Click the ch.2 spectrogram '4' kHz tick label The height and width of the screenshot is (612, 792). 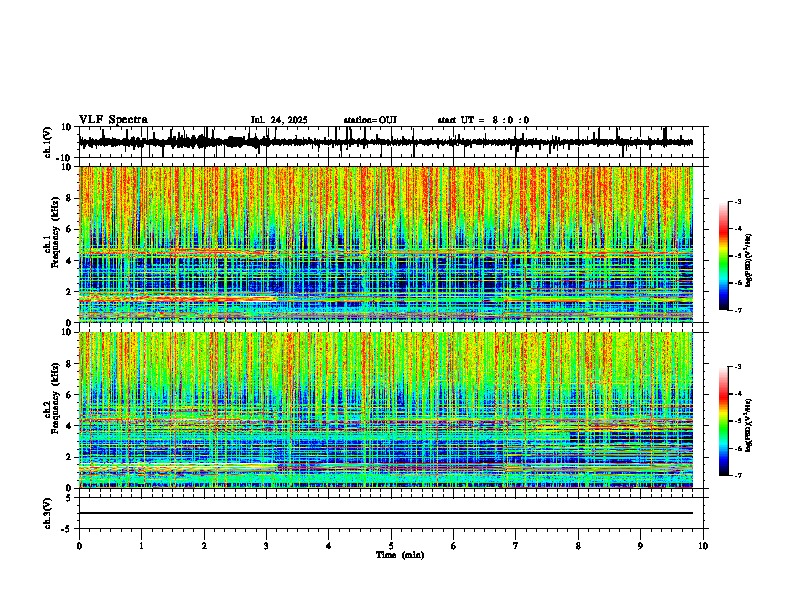[70, 426]
